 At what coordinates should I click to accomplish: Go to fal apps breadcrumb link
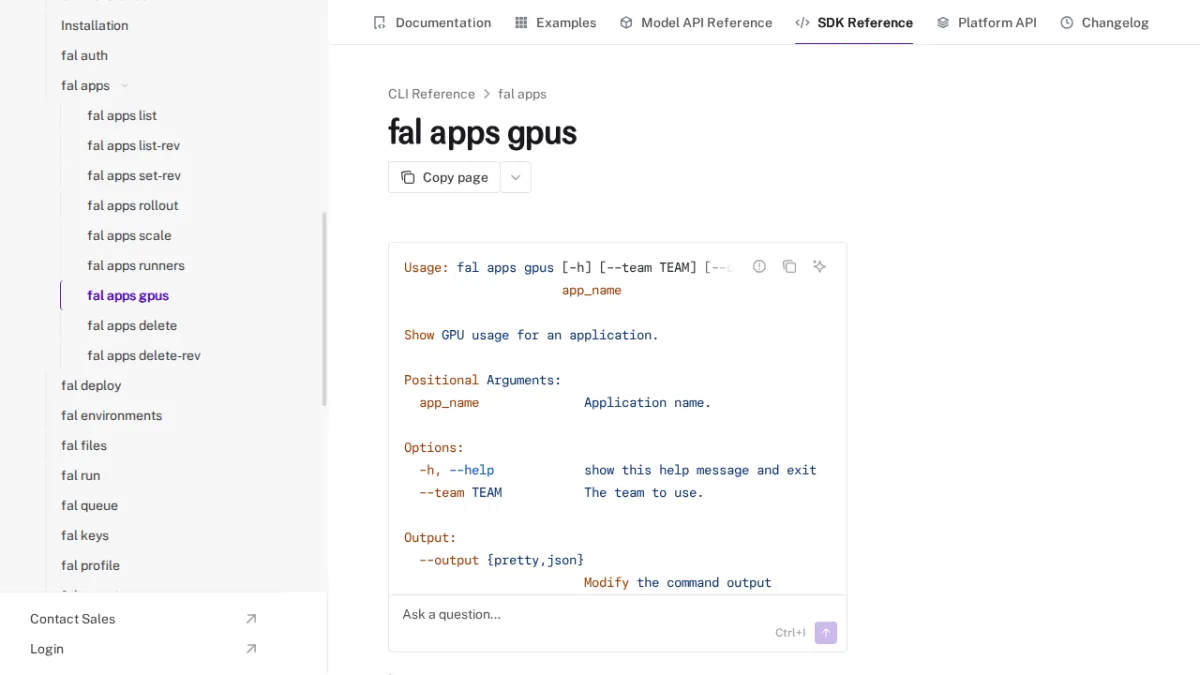point(522,94)
